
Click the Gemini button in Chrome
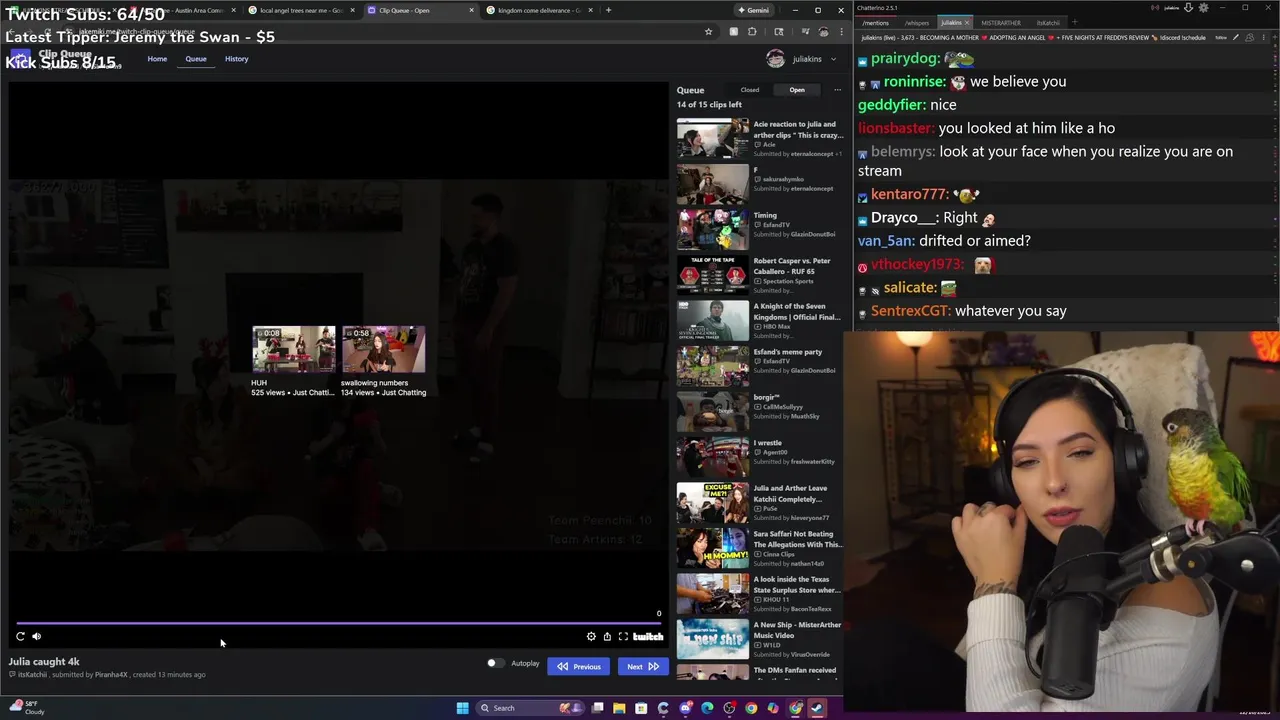tap(754, 10)
